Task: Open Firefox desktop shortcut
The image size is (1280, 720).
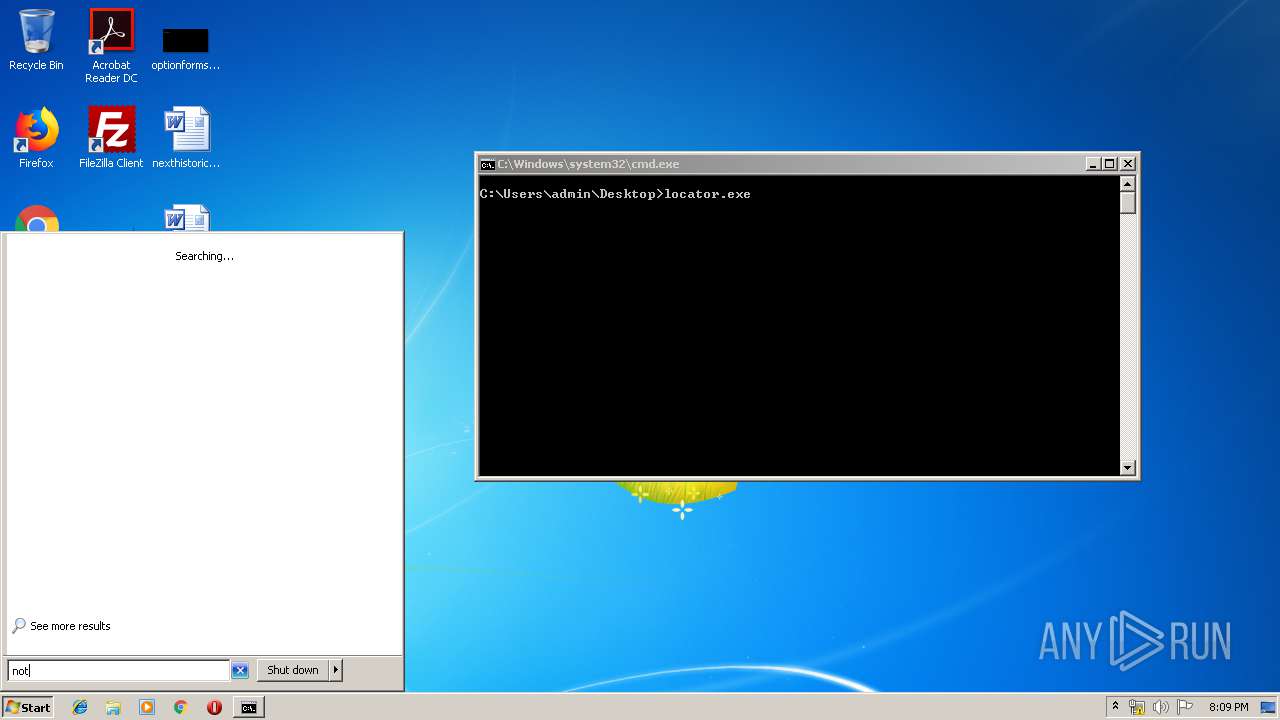Action: tap(36, 137)
